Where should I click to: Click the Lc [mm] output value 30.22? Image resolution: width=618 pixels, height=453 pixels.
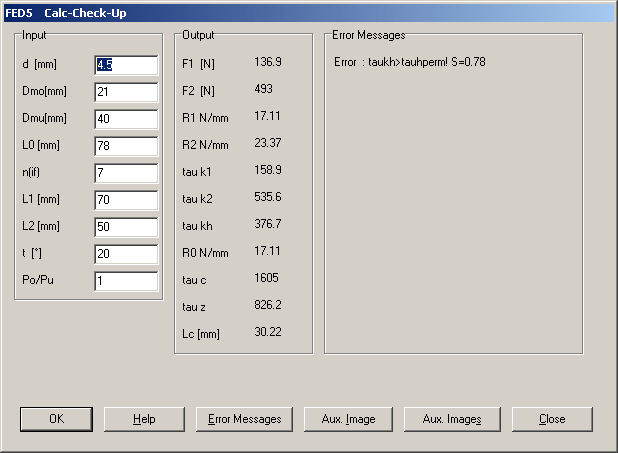(x=268, y=331)
